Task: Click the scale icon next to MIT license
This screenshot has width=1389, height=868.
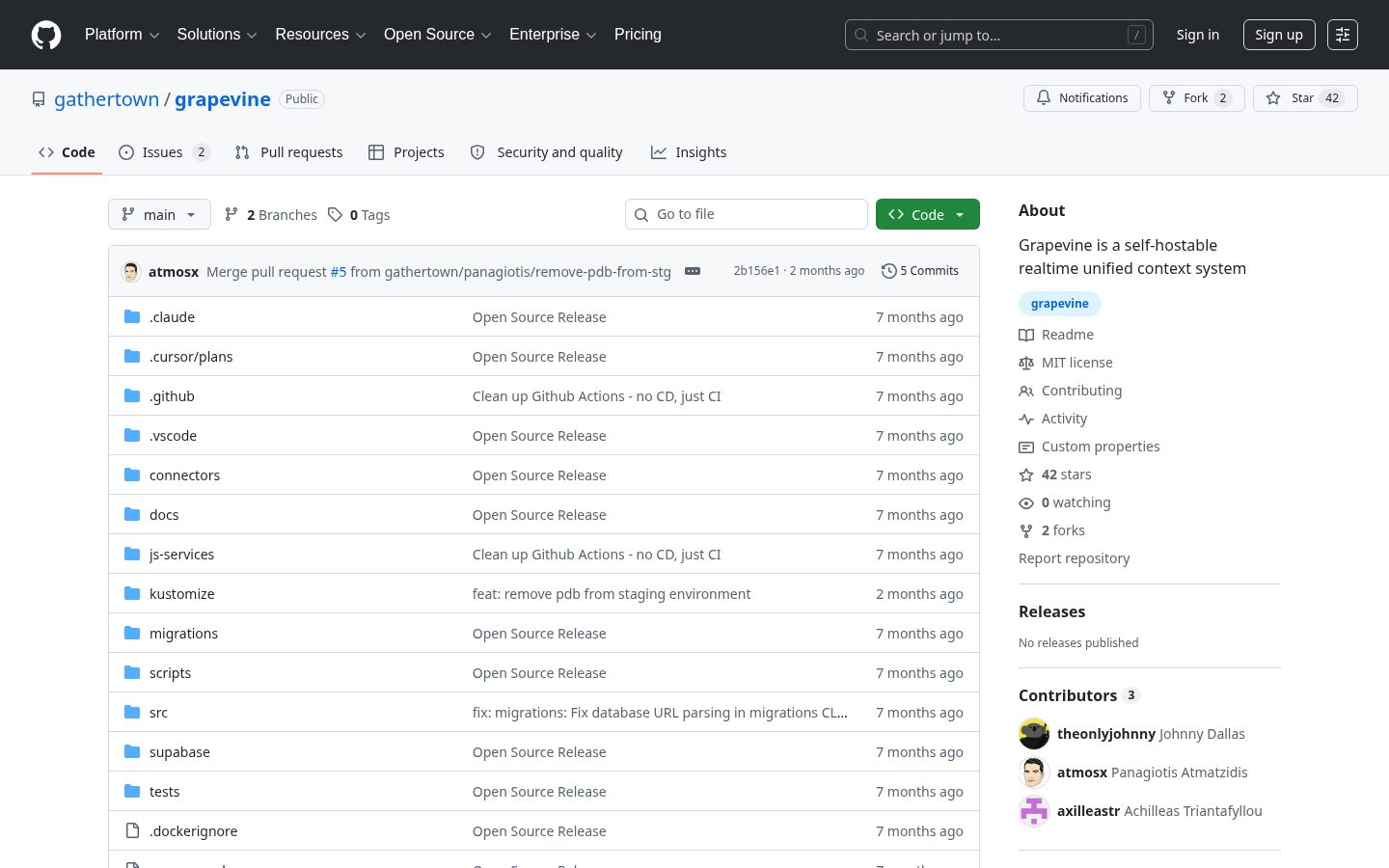Action: pyautogui.click(x=1026, y=363)
